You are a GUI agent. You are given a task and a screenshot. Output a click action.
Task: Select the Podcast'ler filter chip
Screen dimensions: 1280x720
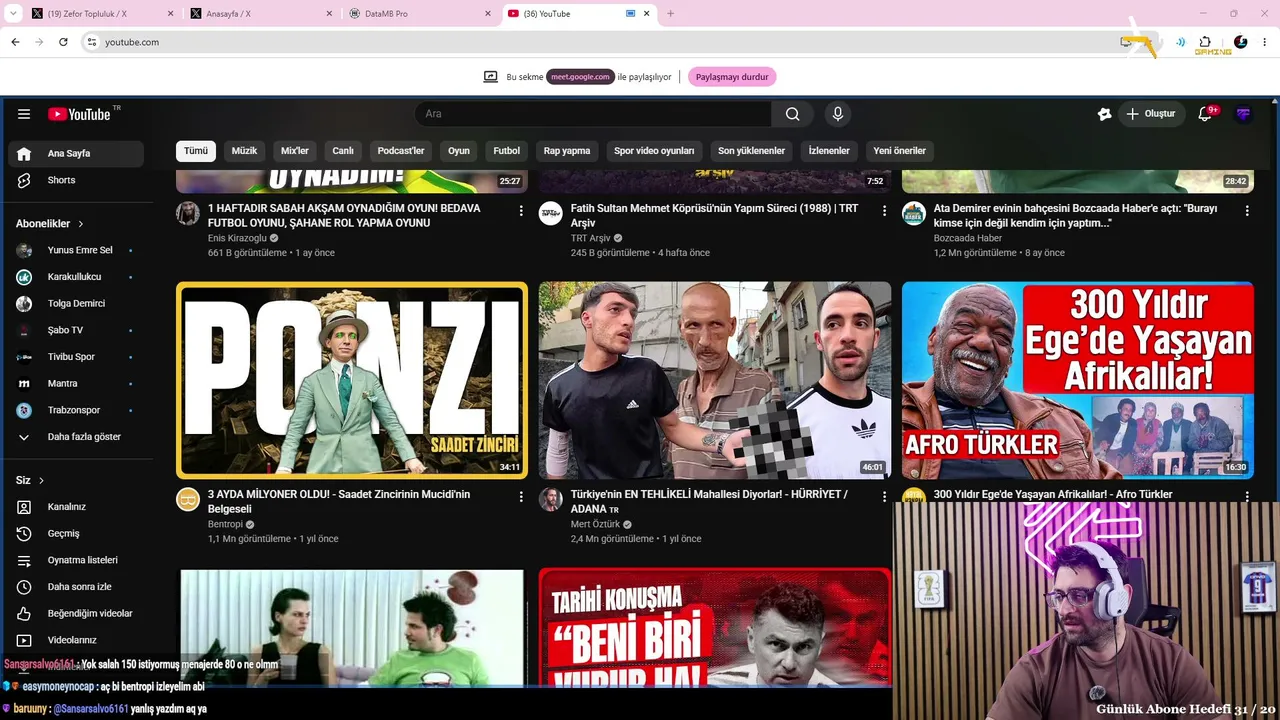[401, 151]
